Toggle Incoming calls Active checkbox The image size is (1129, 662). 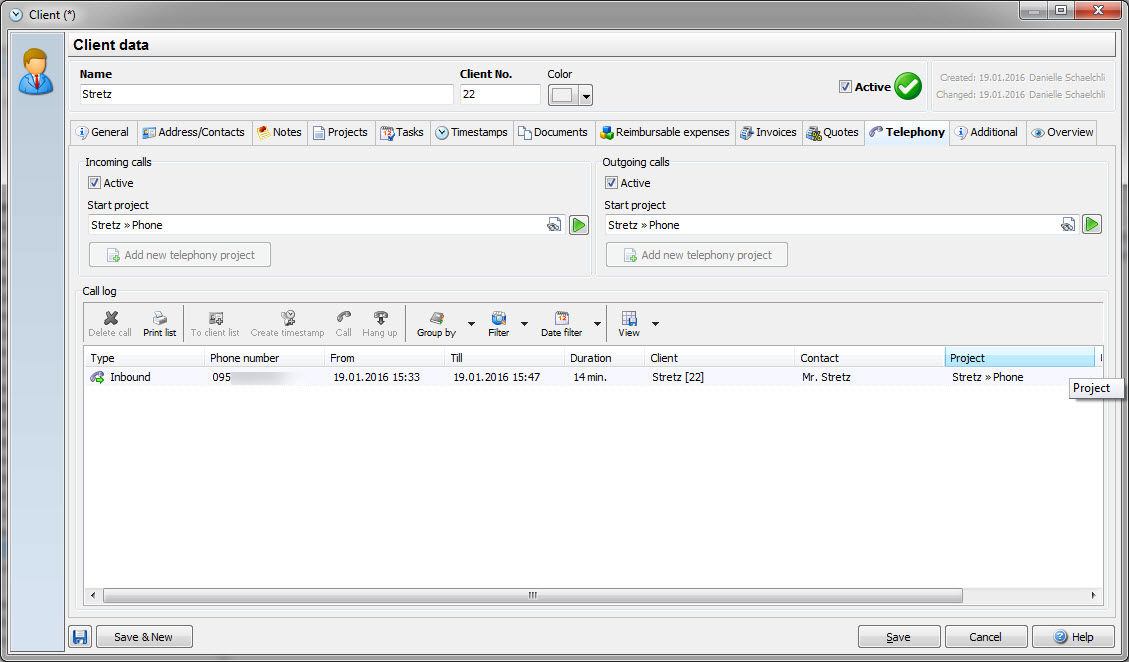[95, 183]
